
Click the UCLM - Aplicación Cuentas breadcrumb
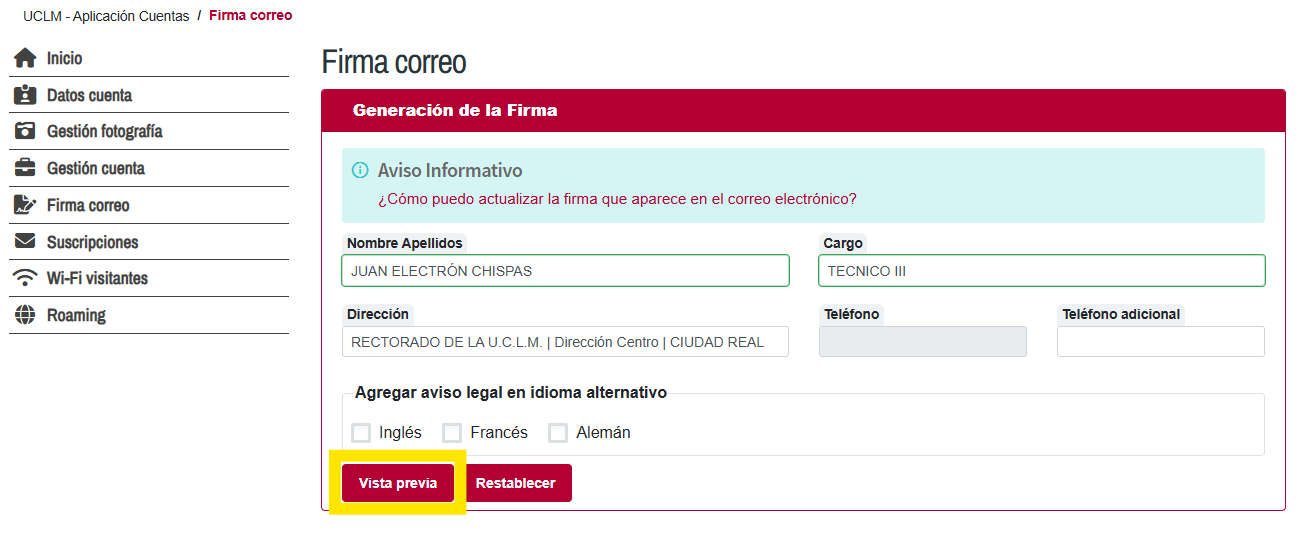(x=106, y=16)
